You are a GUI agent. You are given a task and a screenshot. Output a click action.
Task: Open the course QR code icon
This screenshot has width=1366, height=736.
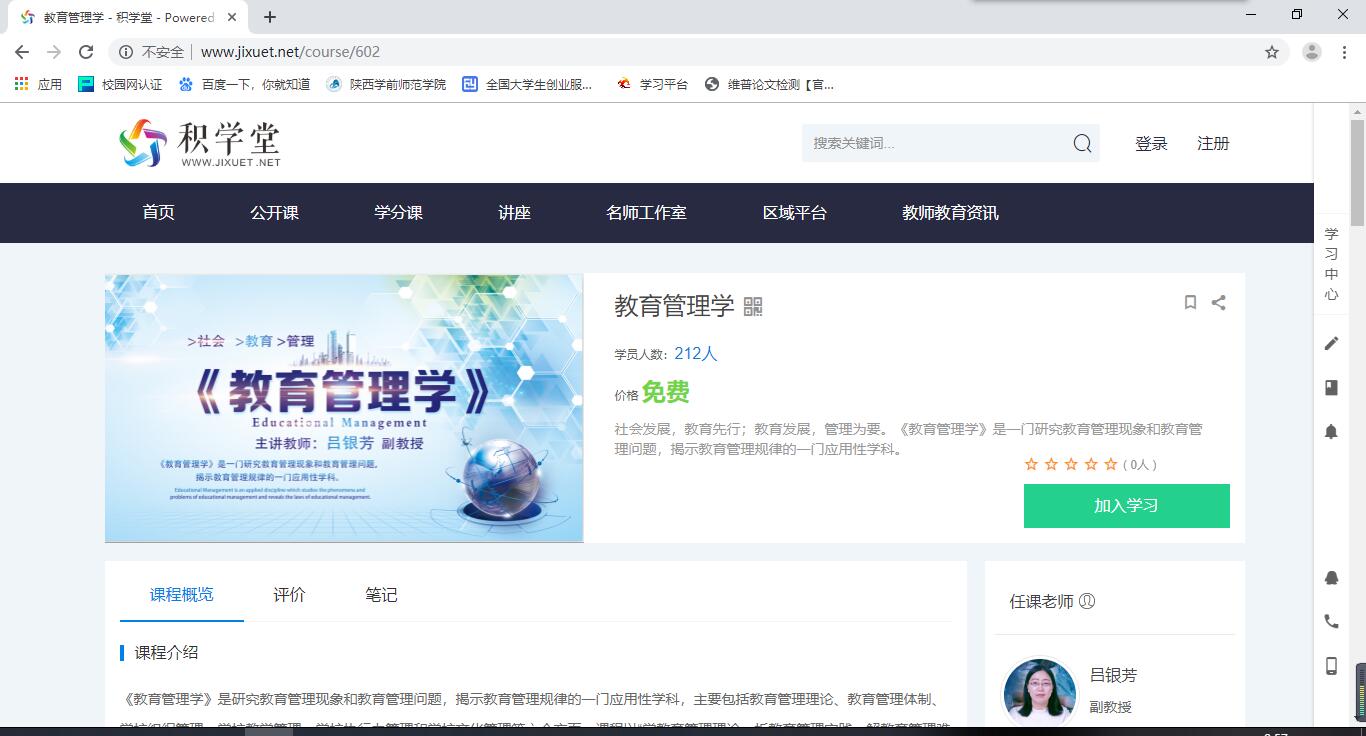pyautogui.click(x=753, y=307)
